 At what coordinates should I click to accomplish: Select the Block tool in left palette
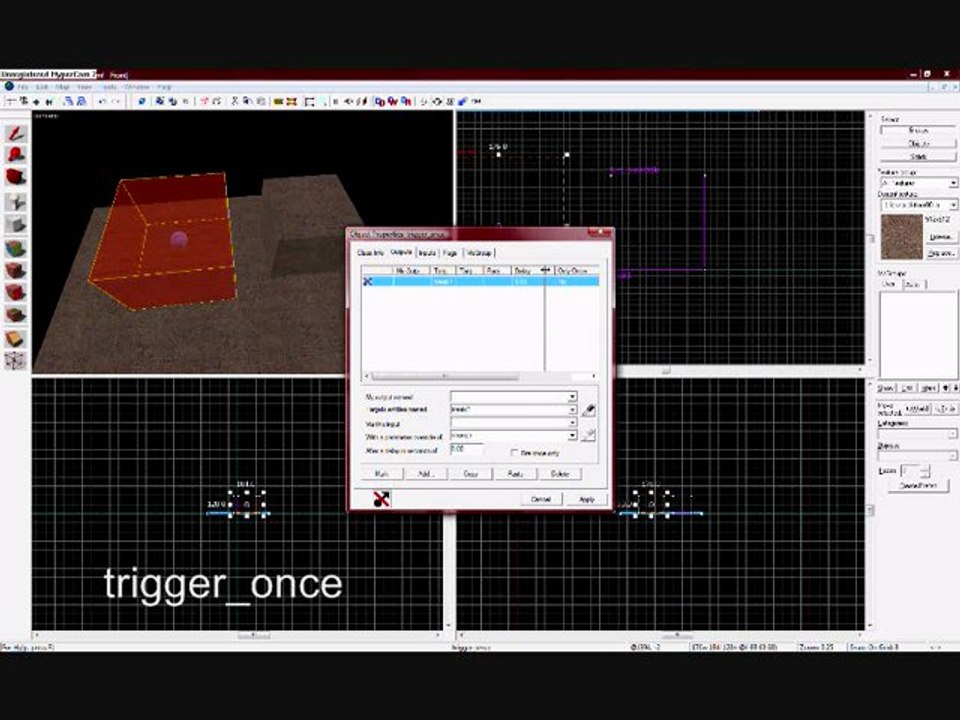click(15, 224)
